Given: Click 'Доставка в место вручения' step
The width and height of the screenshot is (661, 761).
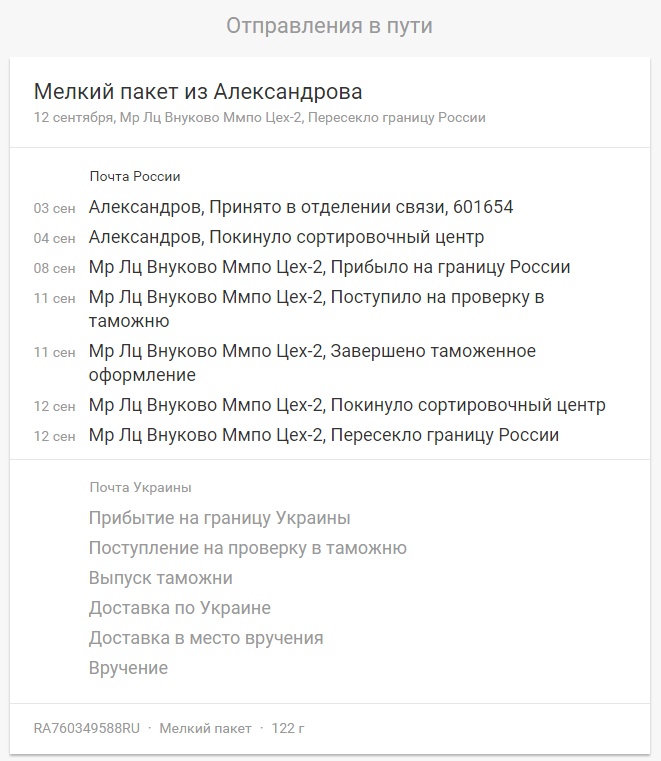Looking at the screenshot, I should (x=206, y=638).
